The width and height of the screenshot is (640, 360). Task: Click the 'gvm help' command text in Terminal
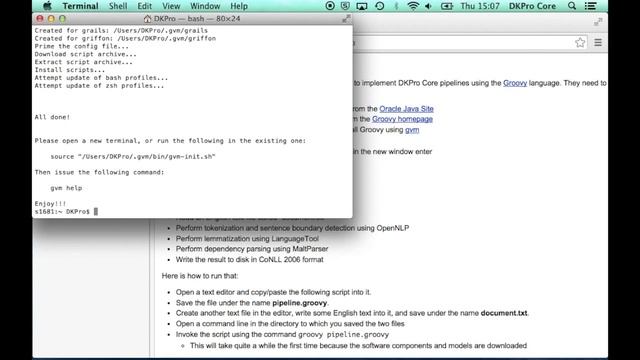pyautogui.click(x=66, y=188)
